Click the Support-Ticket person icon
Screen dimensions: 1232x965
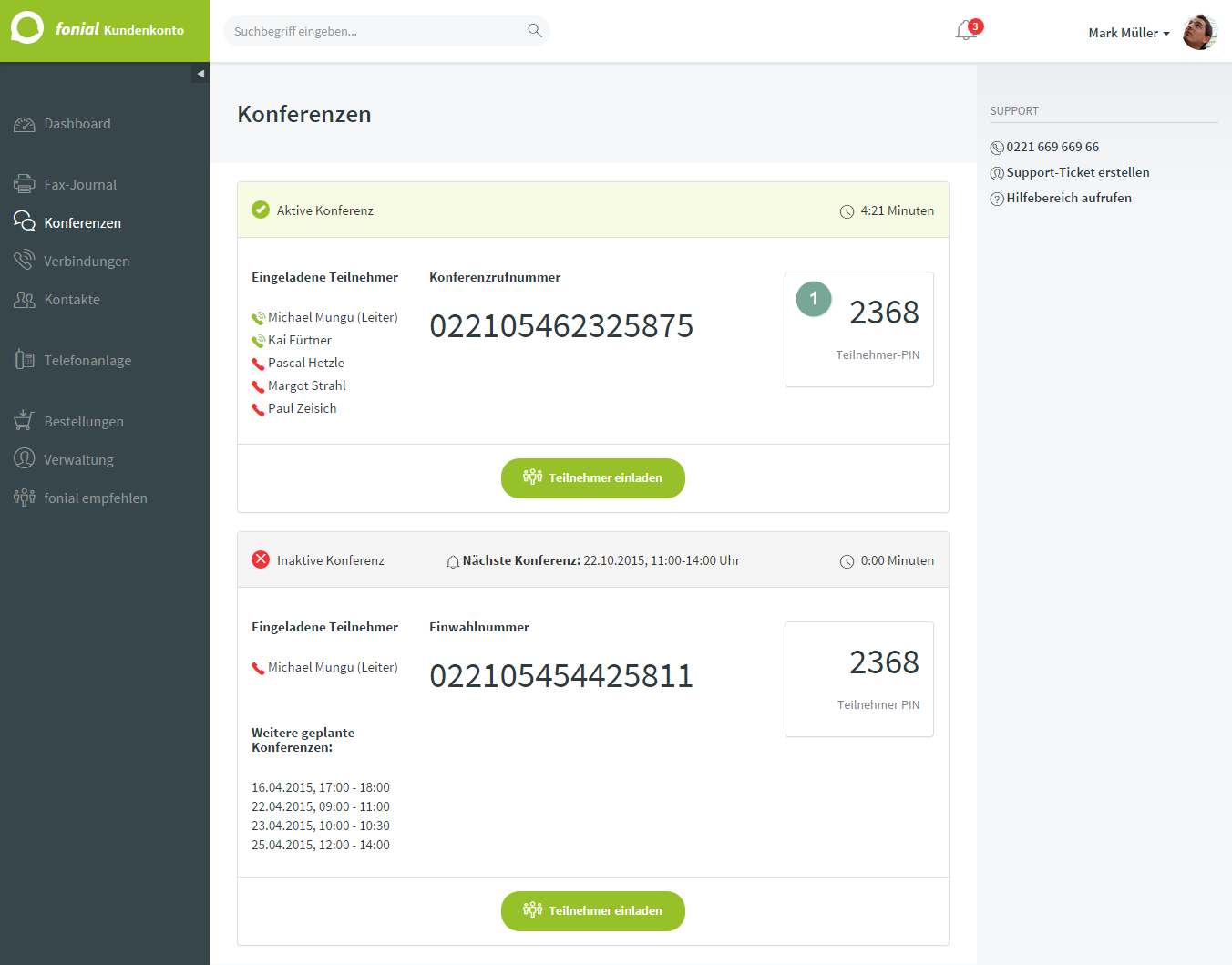point(997,173)
